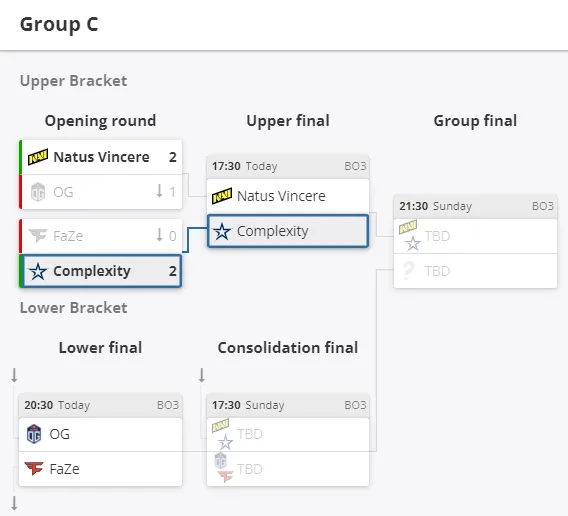Viewport: 568px width, 516px height.
Task: Click the FaZe logo in Opening round
Action: click(x=38, y=236)
